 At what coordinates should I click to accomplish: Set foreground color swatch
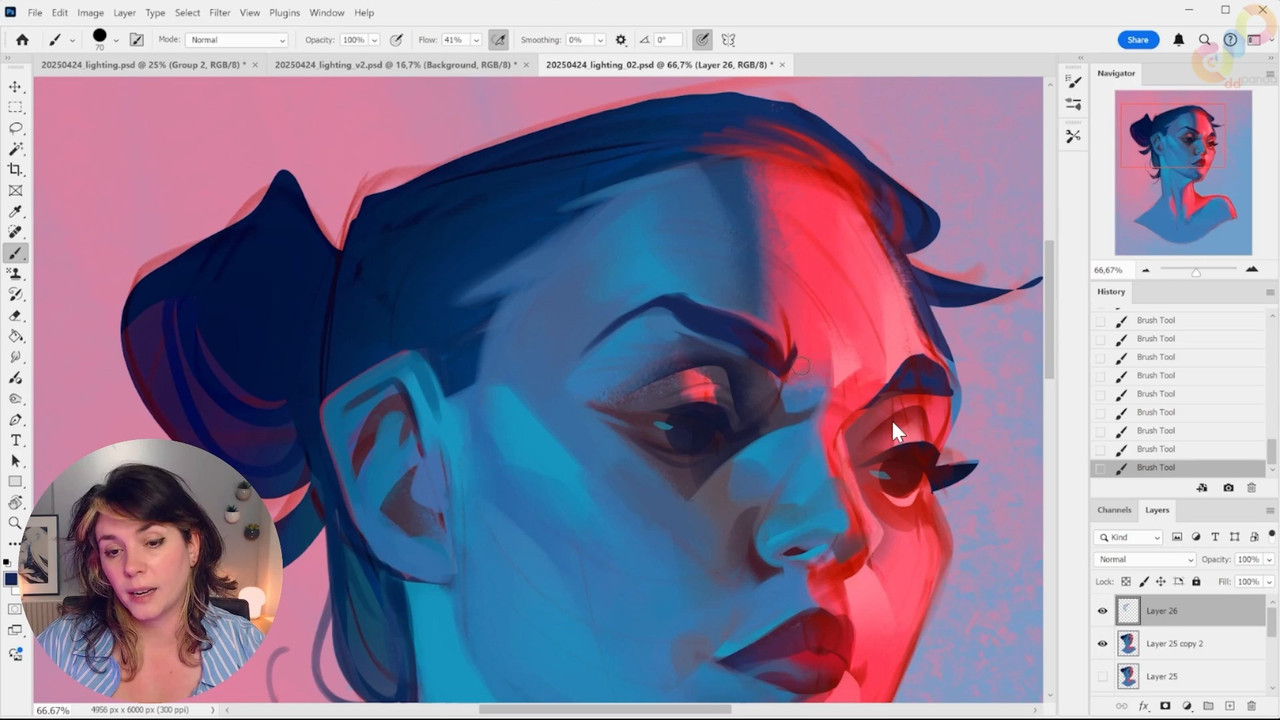tap(10, 580)
